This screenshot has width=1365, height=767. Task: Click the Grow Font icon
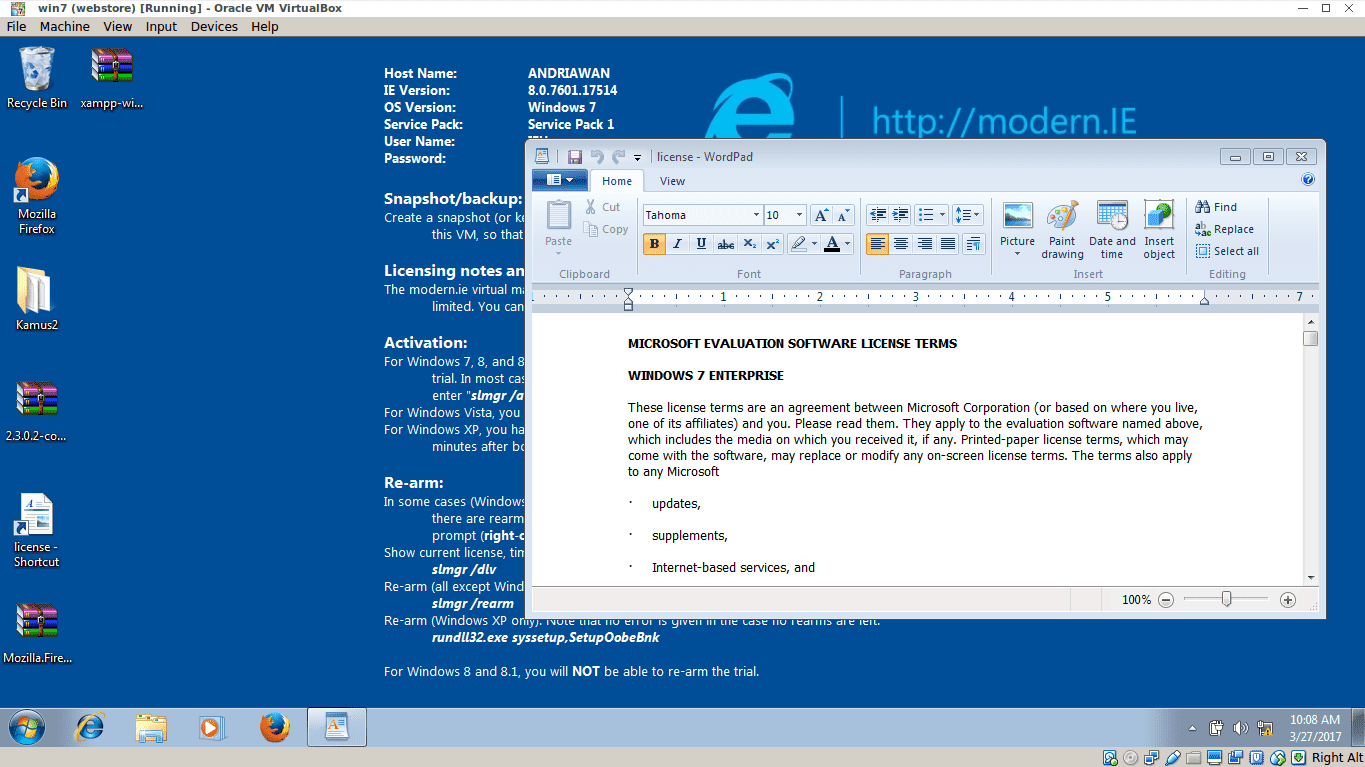click(821, 215)
